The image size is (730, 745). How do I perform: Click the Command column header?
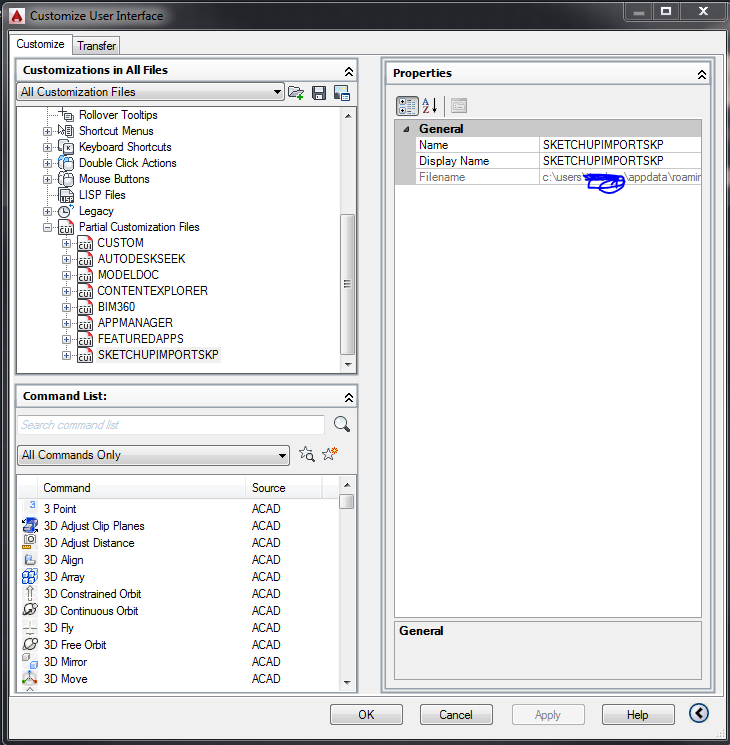pos(141,488)
